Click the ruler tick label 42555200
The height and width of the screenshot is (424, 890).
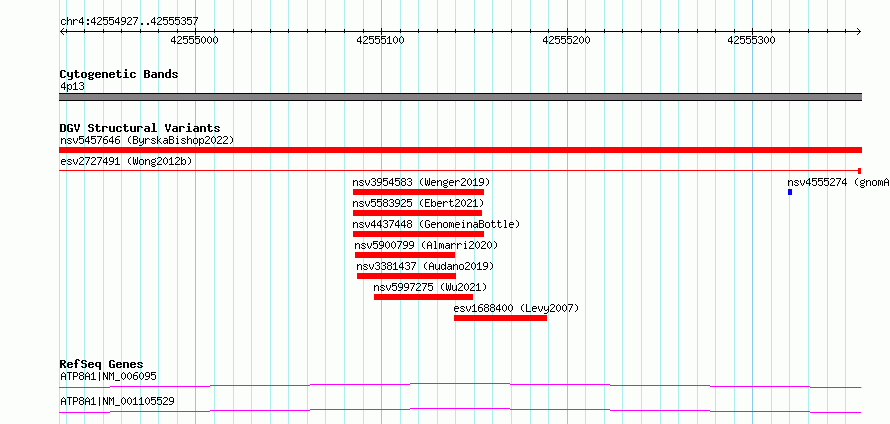pos(566,40)
